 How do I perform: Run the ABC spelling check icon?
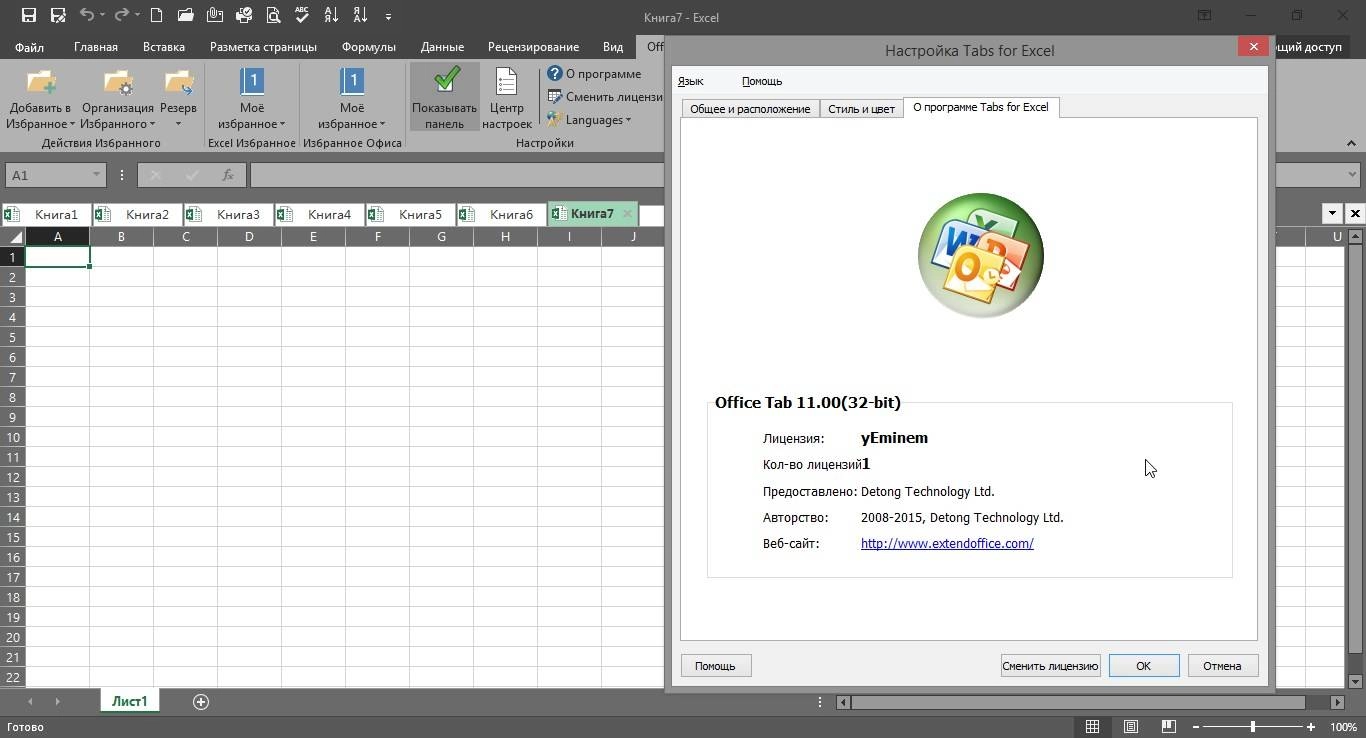pyautogui.click(x=302, y=16)
